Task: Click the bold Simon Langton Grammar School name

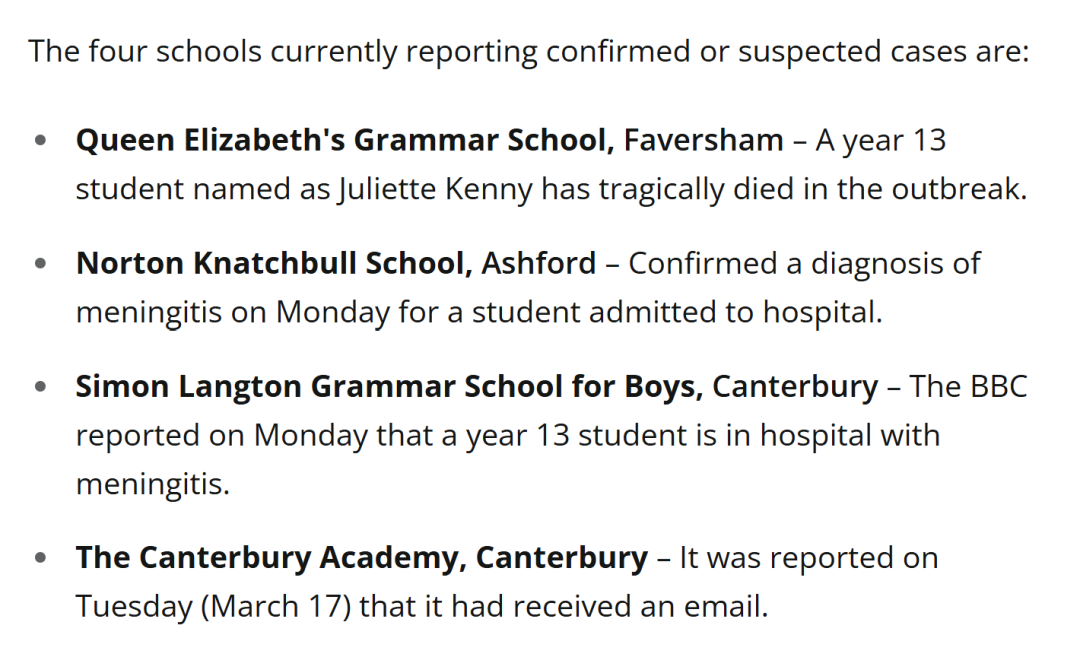Action: tap(389, 386)
